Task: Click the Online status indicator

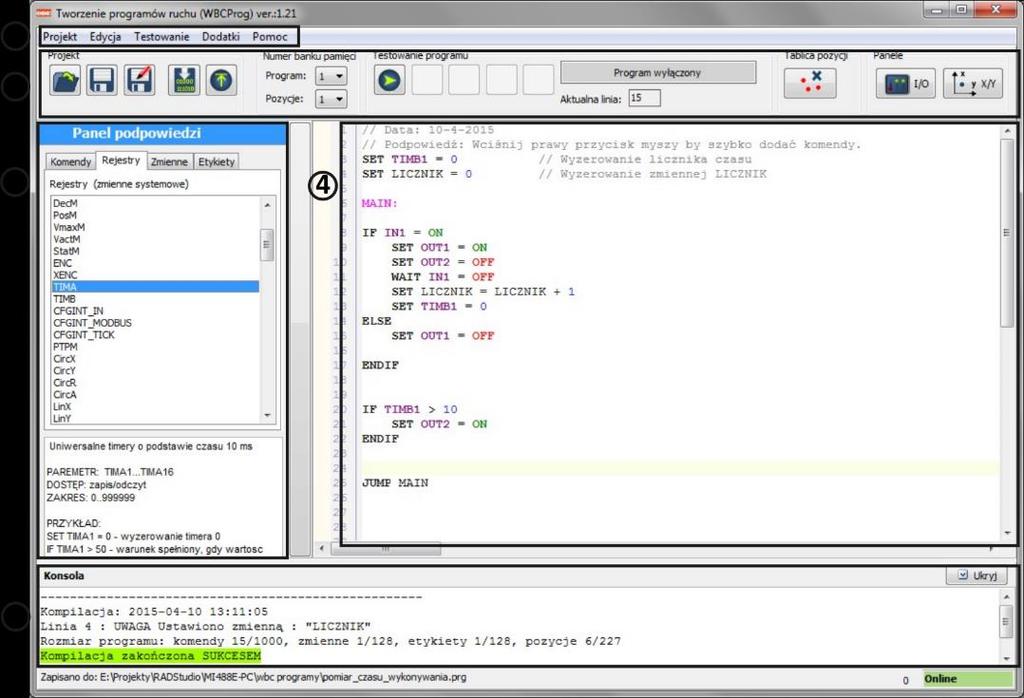Action: pos(968,679)
